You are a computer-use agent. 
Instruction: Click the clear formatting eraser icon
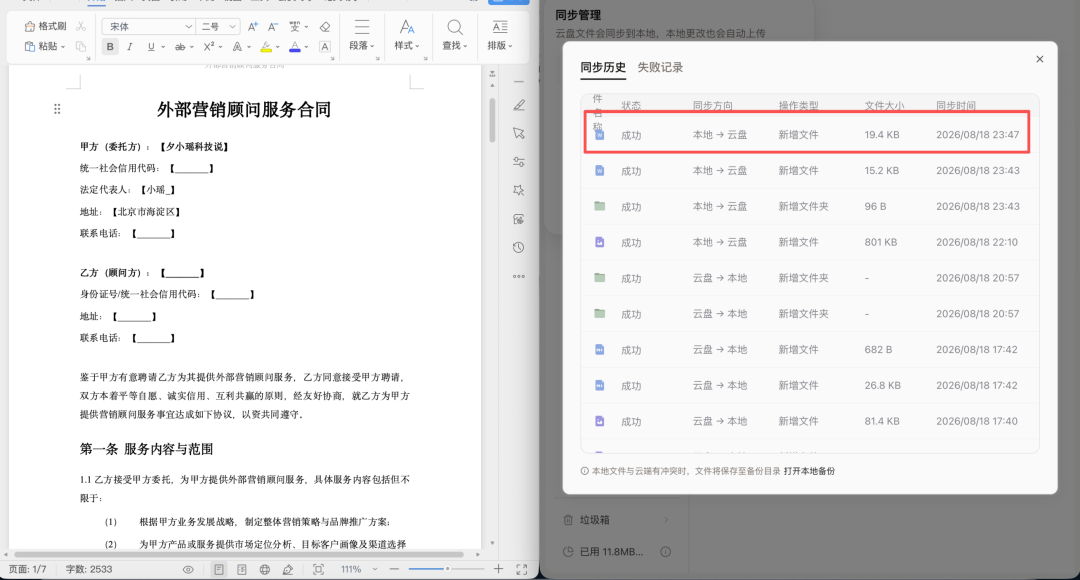coord(325,26)
